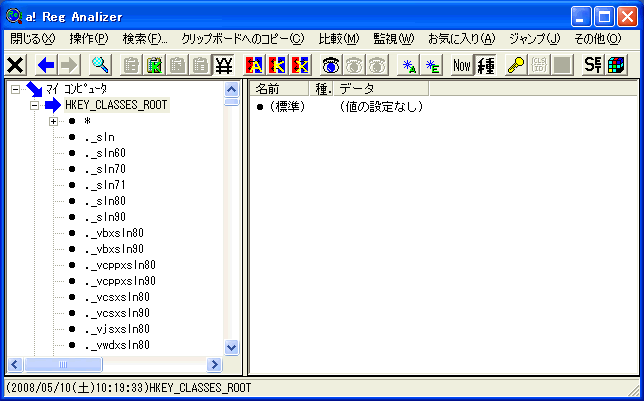Screen dimensions: 644x401
Task: Click the yellow key icon in toolbar
Action: (x=515, y=65)
